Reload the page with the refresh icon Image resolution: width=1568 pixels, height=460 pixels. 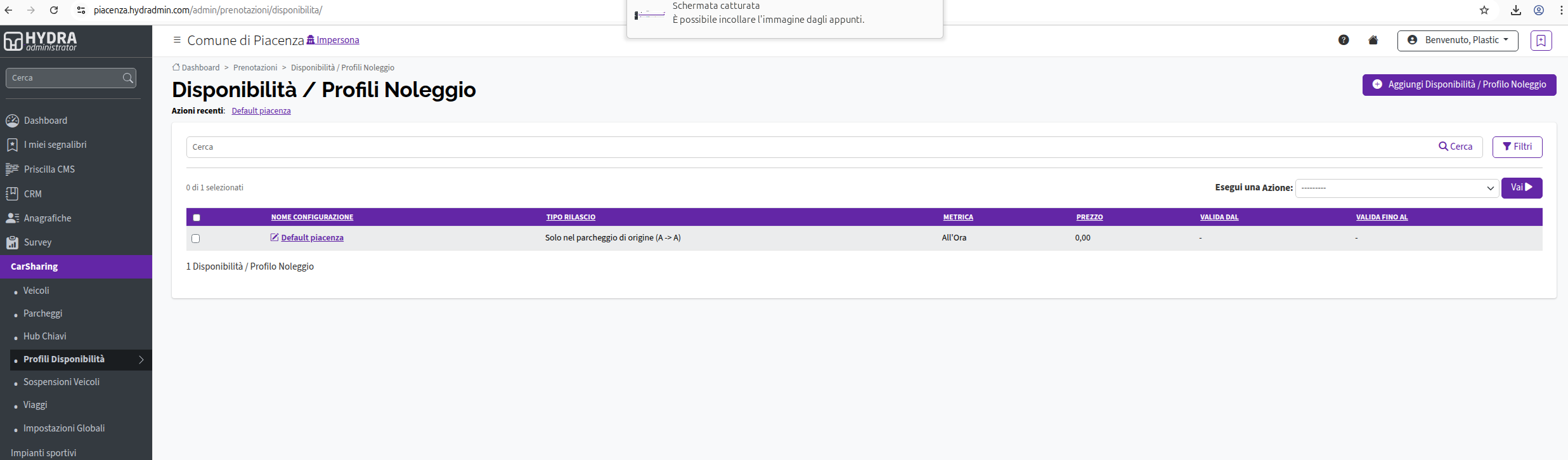54,10
